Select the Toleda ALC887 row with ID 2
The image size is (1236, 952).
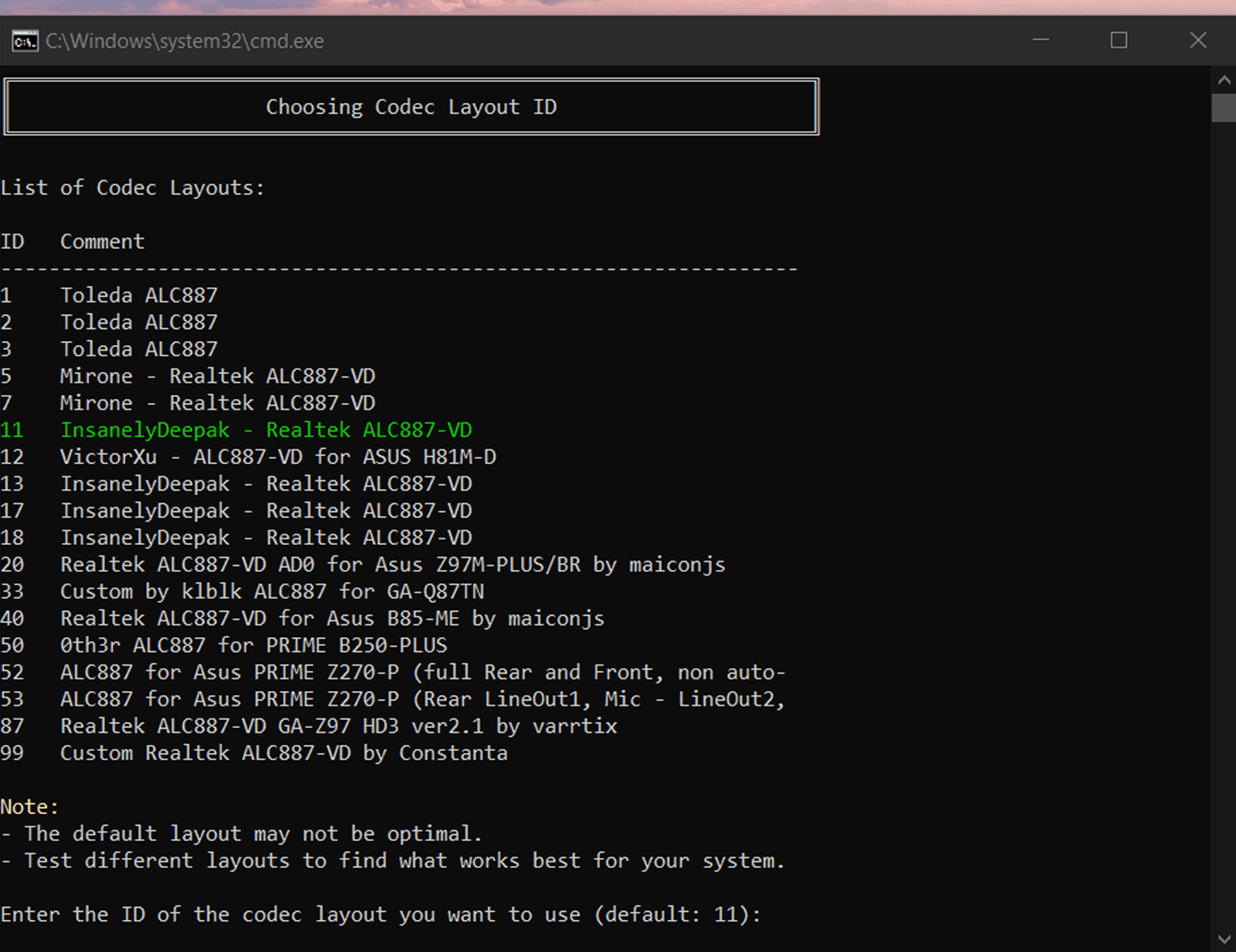click(x=109, y=322)
